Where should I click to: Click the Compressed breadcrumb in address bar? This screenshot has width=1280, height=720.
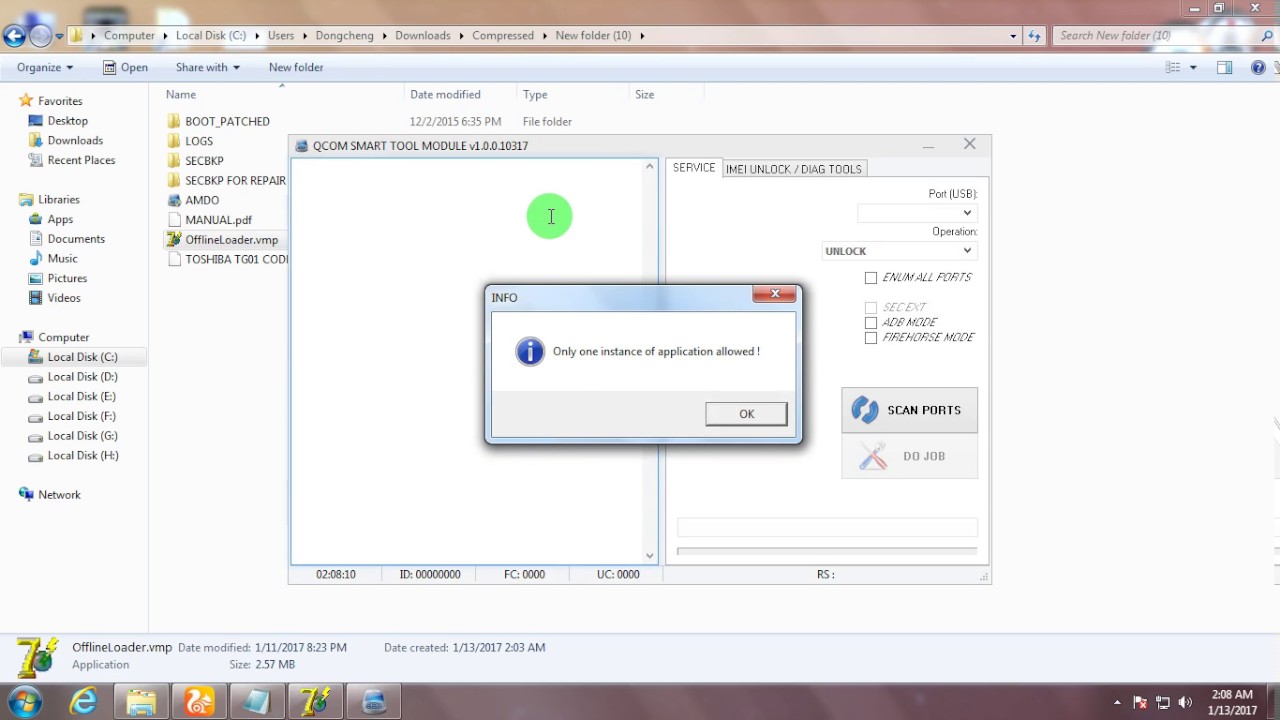point(503,36)
